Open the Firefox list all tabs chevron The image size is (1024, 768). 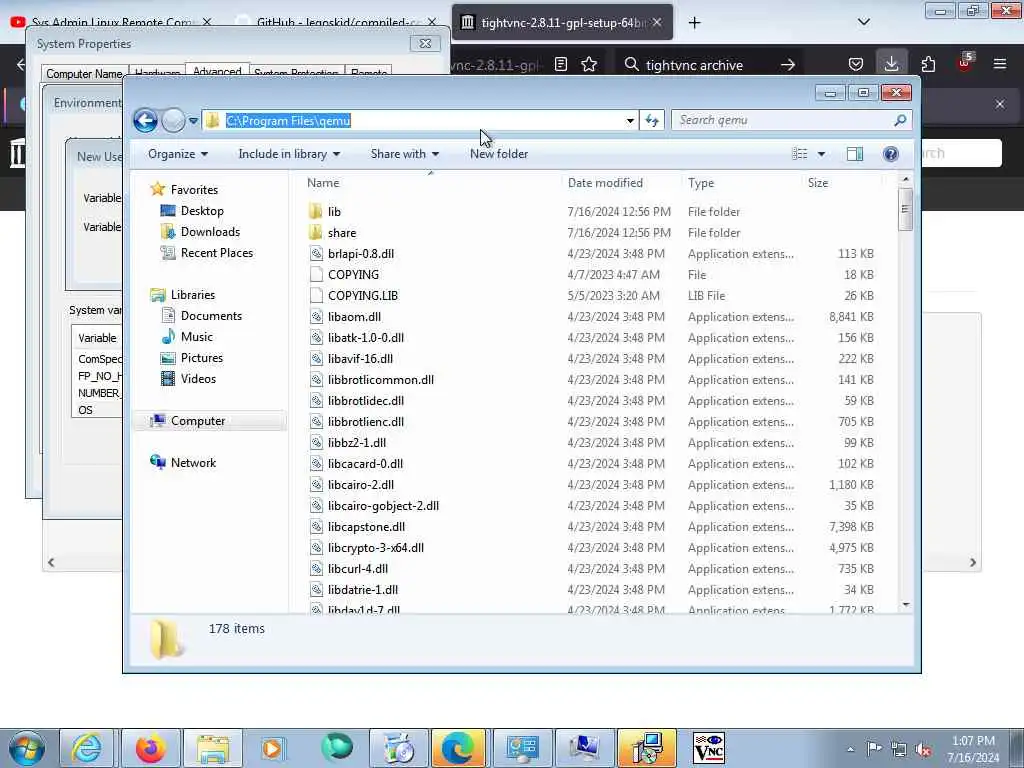(x=863, y=22)
